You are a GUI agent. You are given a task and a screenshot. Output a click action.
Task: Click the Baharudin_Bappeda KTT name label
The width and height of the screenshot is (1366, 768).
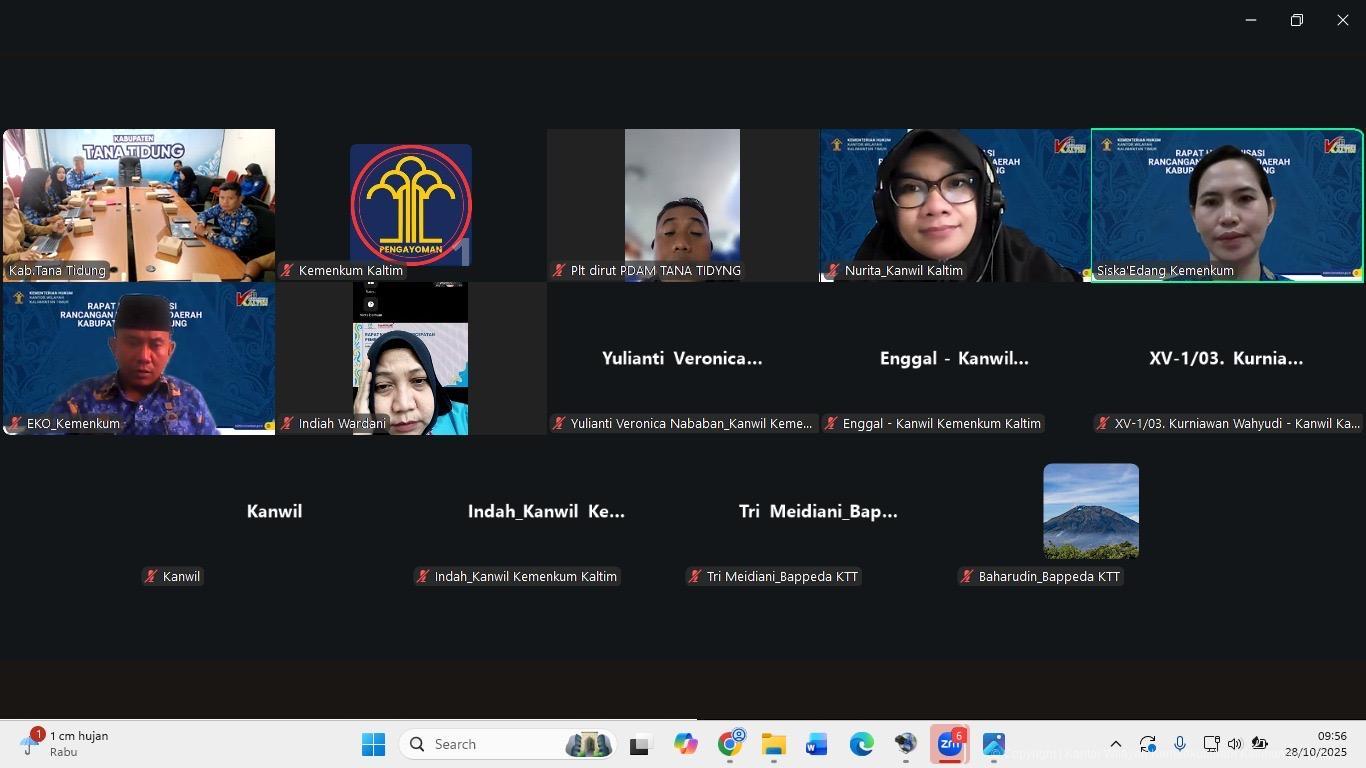1048,577
